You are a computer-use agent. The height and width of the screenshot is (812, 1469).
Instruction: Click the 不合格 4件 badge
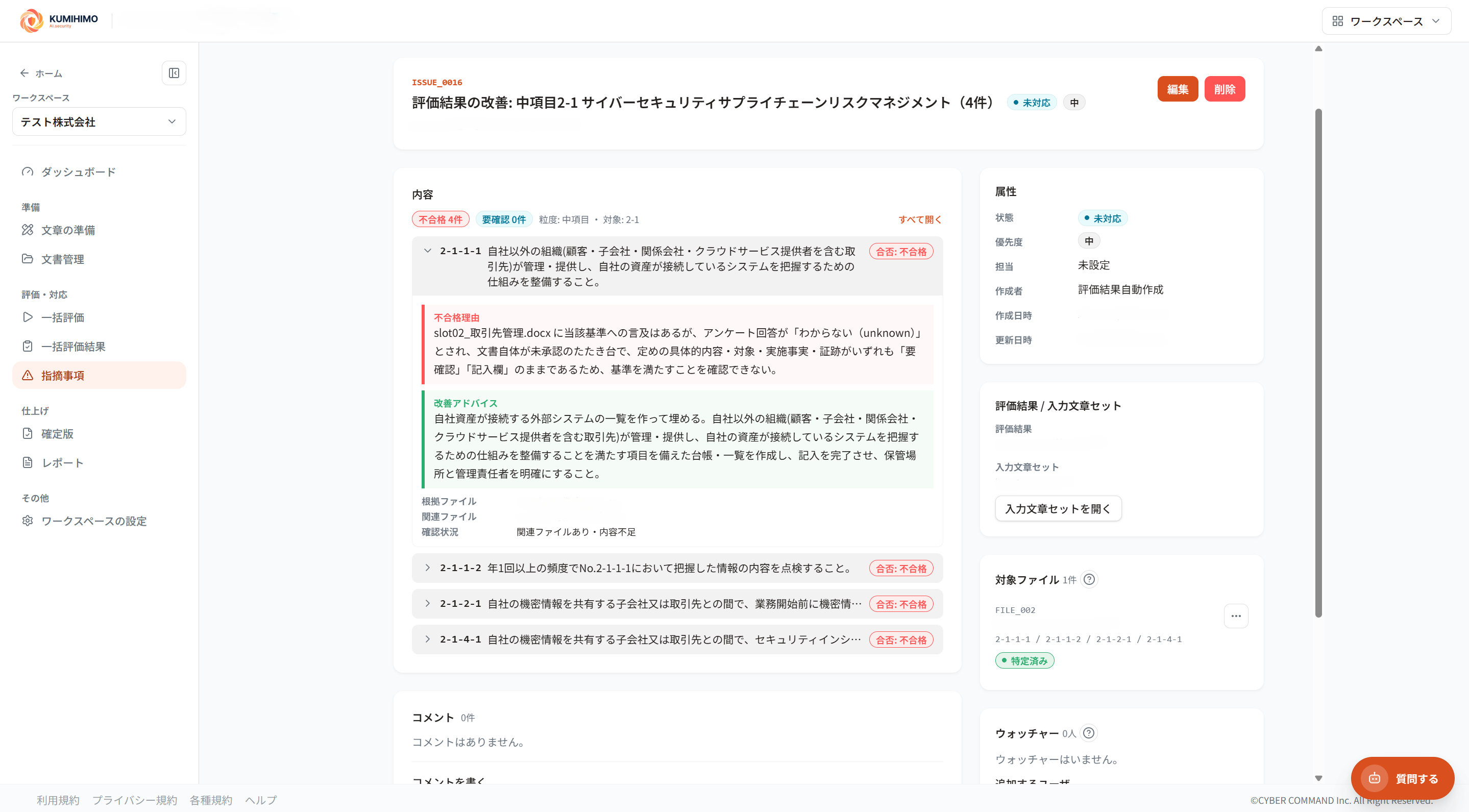click(440, 219)
